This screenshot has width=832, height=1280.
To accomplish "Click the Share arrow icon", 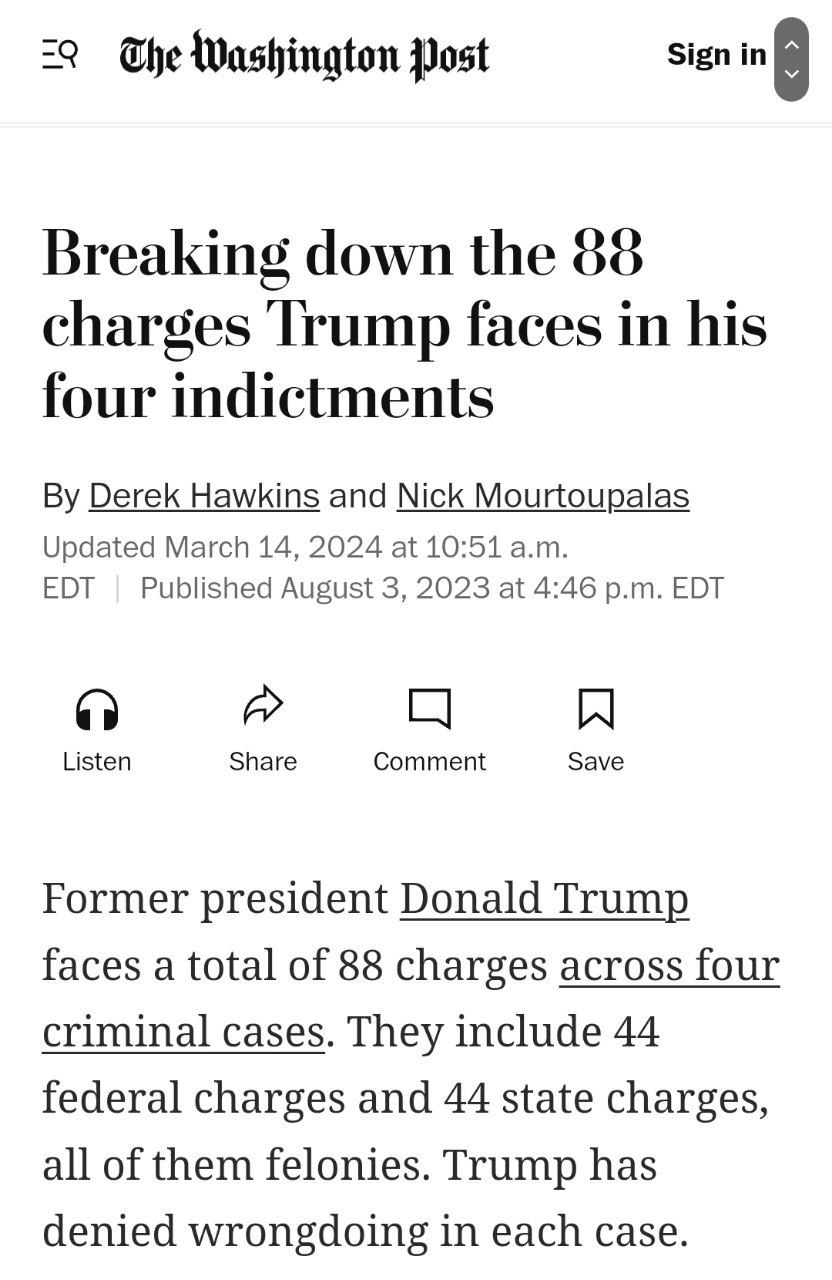I will (x=263, y=706).
